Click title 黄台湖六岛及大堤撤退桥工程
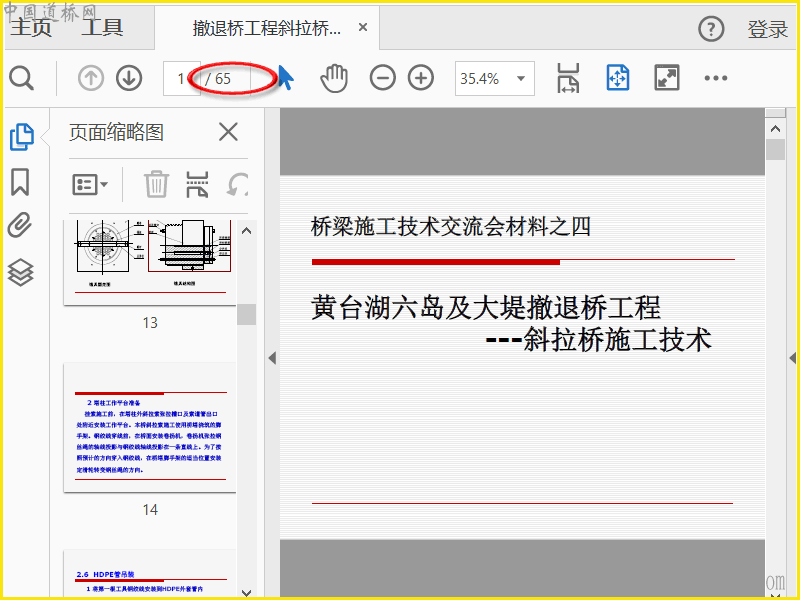 (486, 308)
